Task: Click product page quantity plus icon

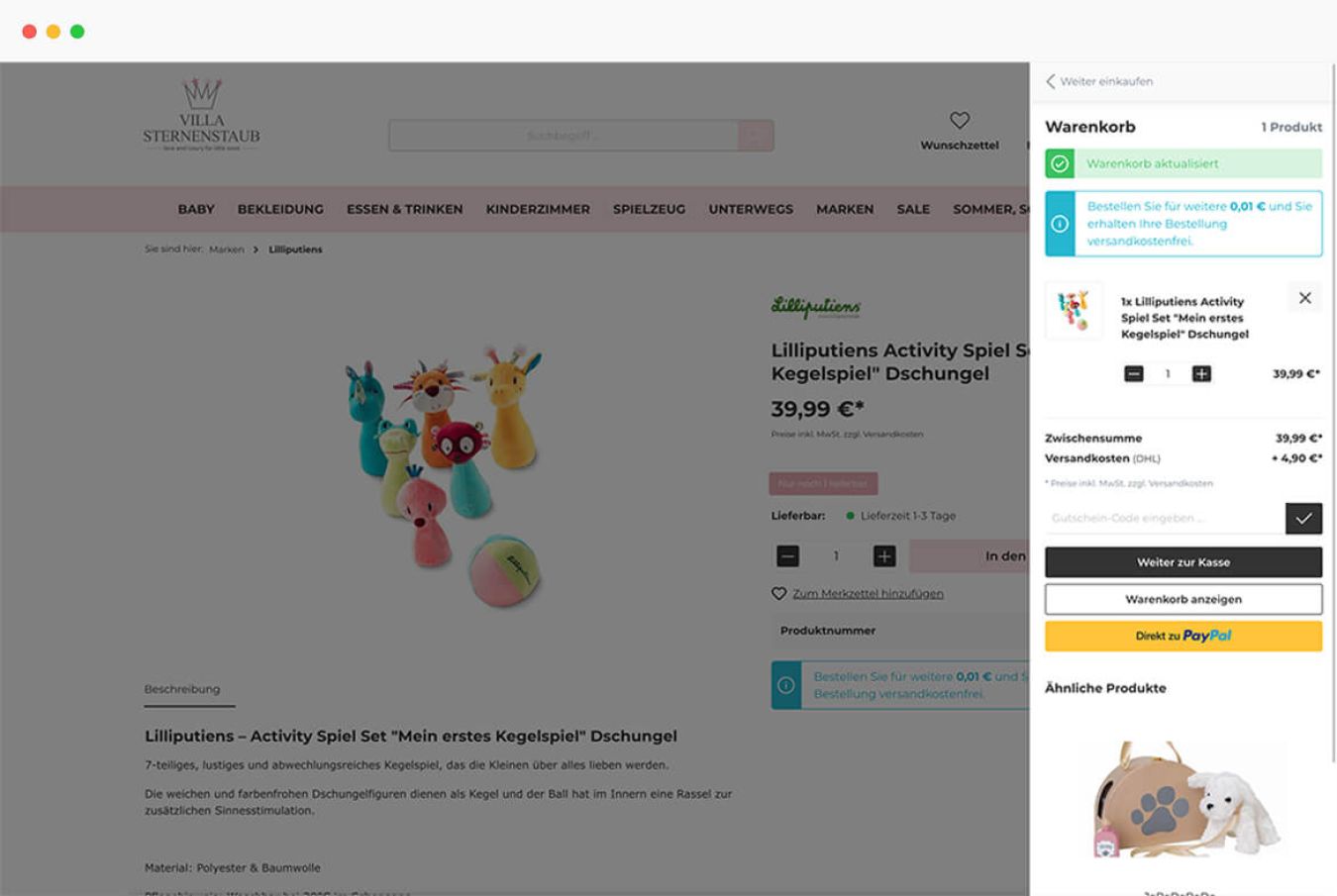Action: pyautogui.click(x=884, y=556)
